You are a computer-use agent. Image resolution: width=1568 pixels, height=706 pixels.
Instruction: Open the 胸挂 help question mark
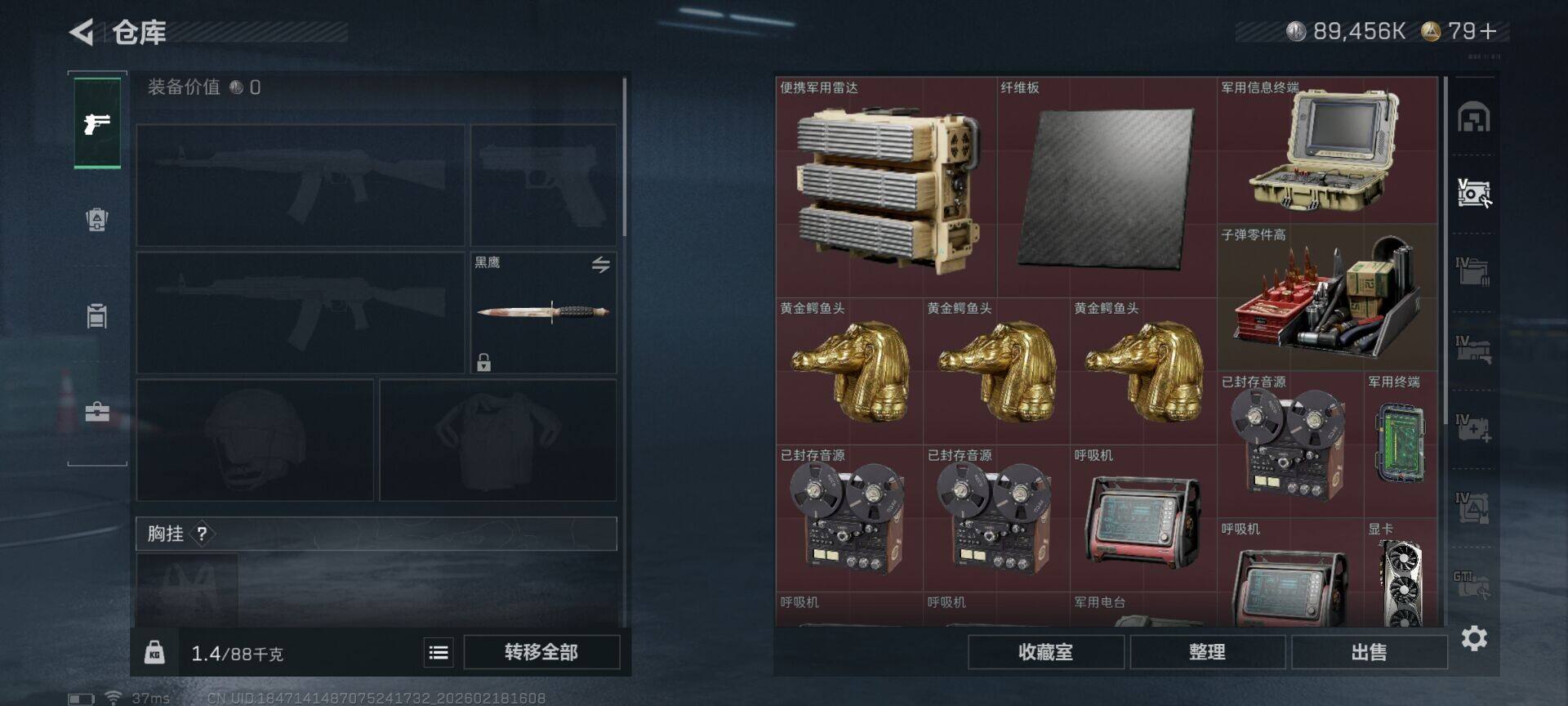point(202,534)
